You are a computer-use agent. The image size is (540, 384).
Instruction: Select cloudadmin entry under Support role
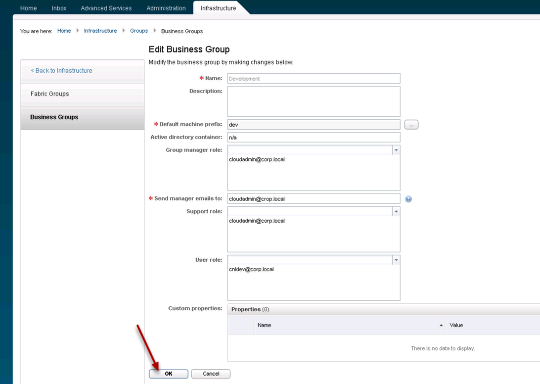257,221
